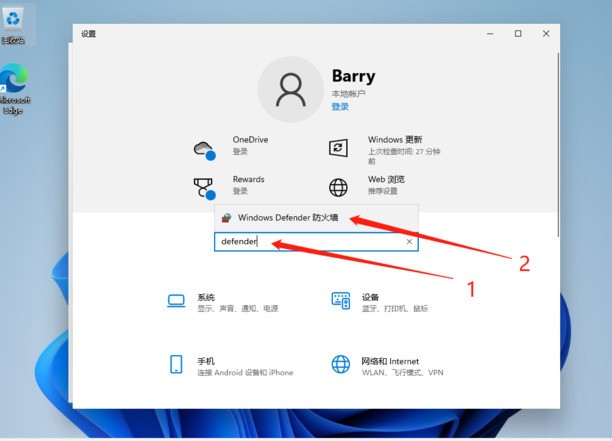Click the WLAN、飞行模式、VPN description
Screen dimensions: 612x441
pos(403,373)
